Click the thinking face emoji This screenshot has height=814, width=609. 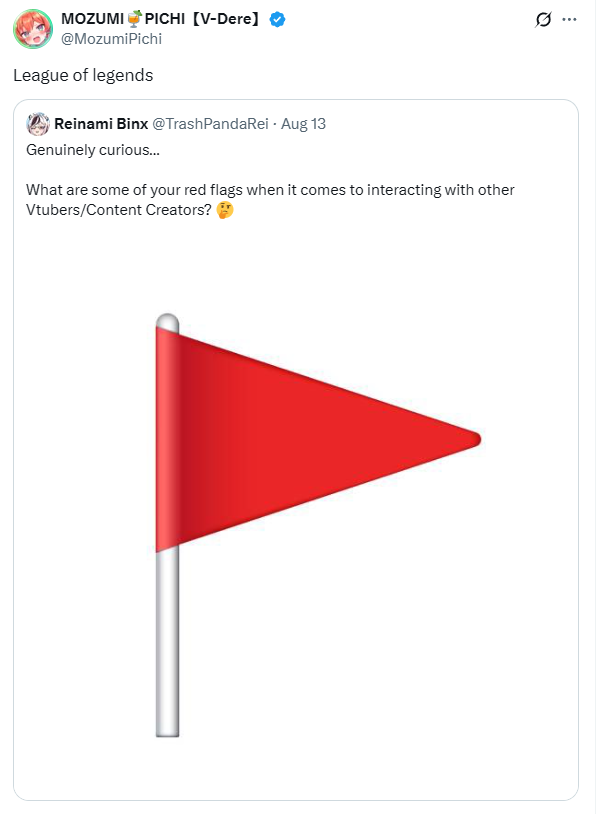click(x=225, y=210)
